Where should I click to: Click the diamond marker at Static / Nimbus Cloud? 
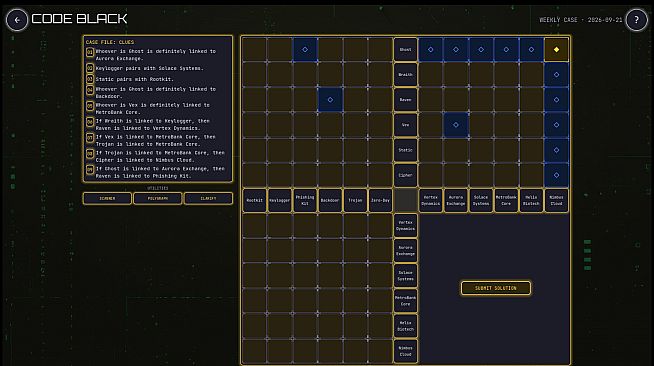pos(556,150)
